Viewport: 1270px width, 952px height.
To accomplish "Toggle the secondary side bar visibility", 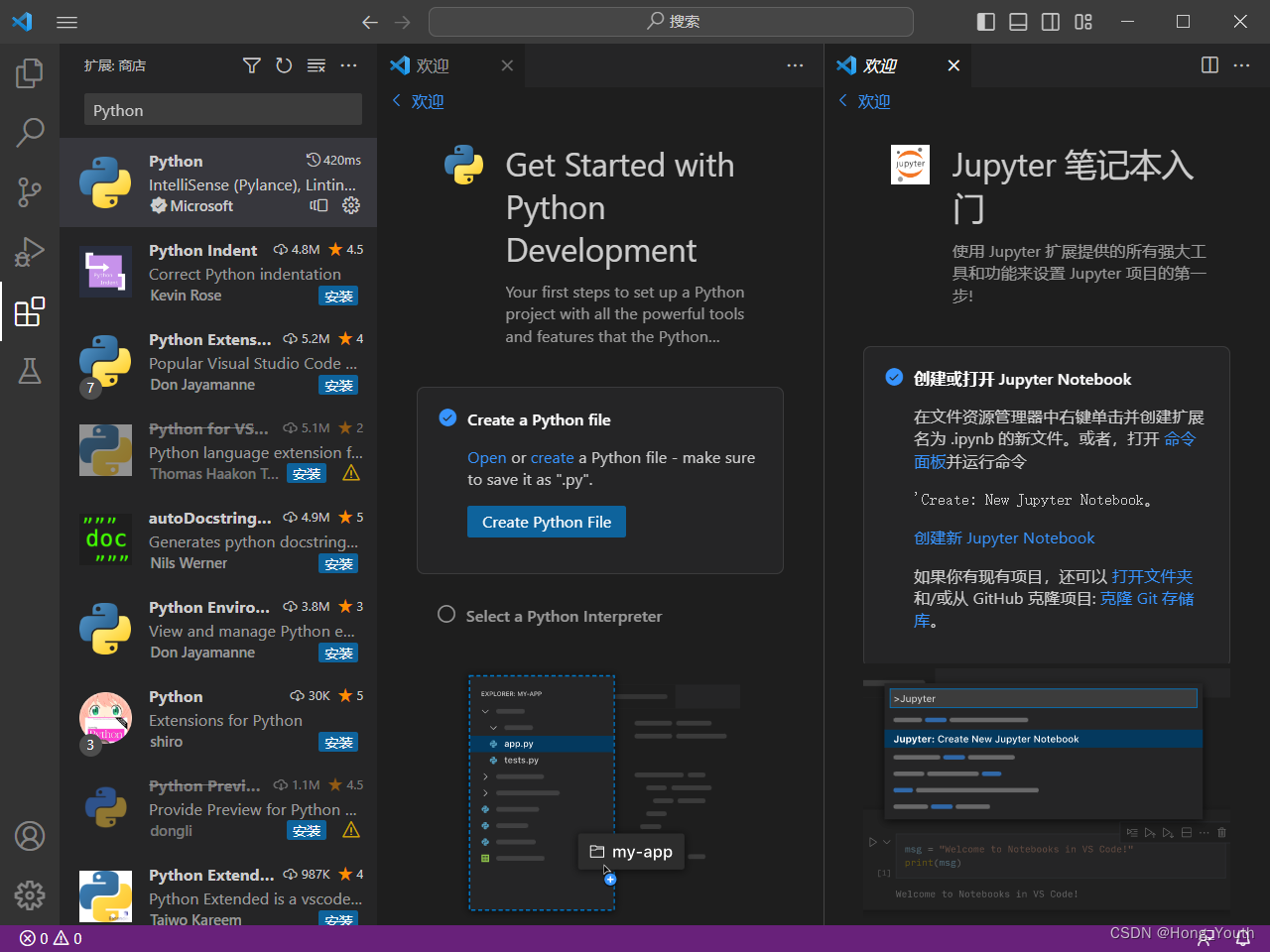I will point(1050,21).
